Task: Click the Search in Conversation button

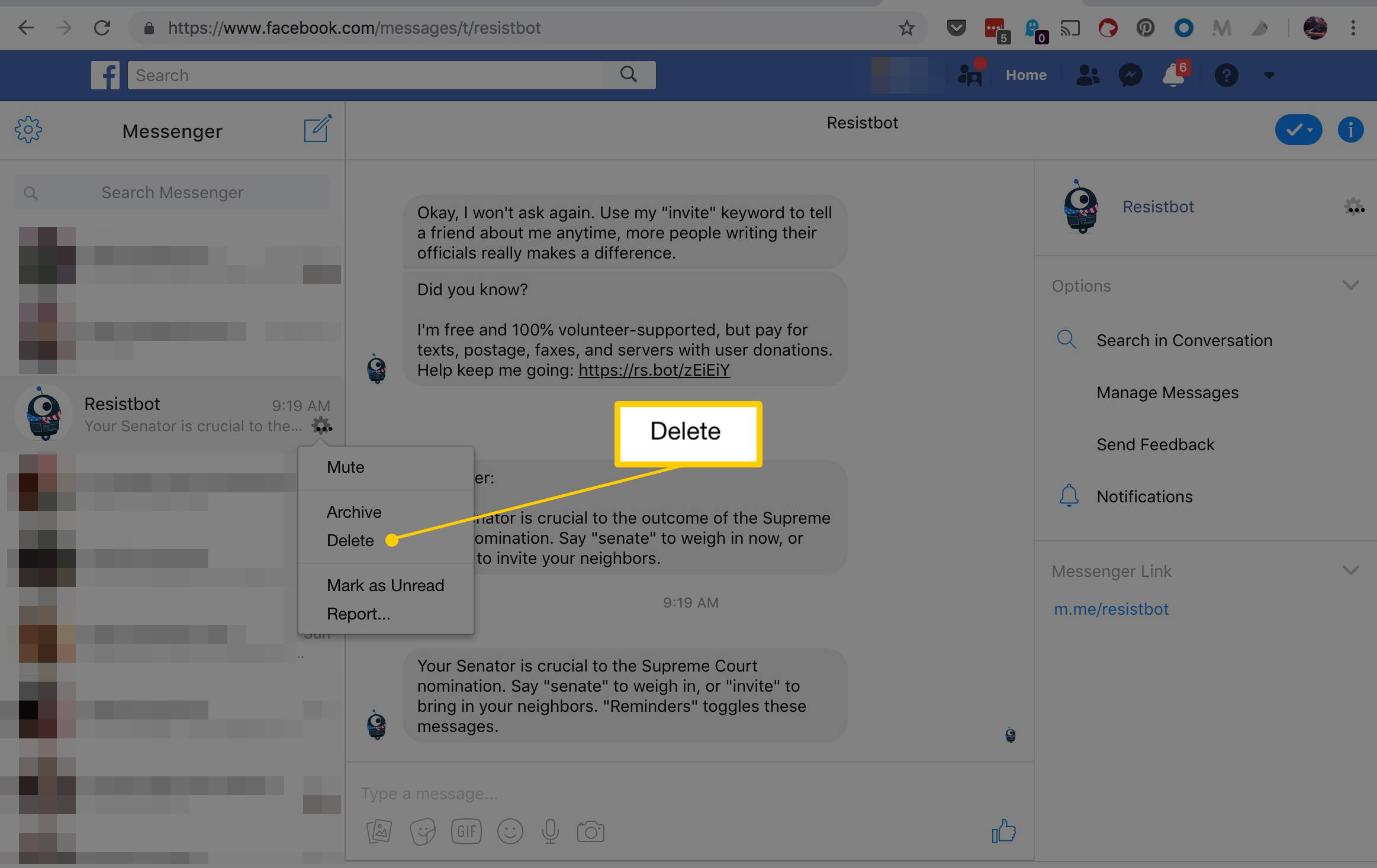Action: (1183, 340)
